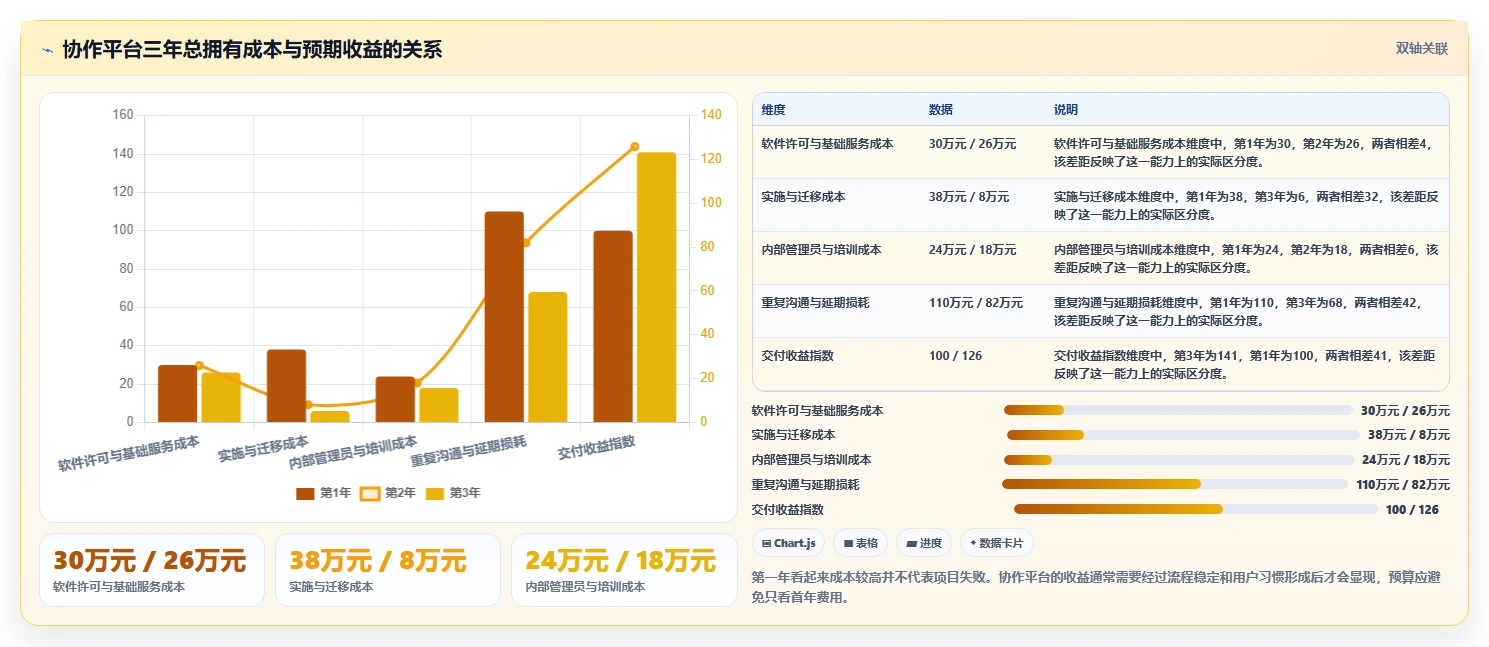Toggle the 第3年 legend entry
This screenshot has height=647, width=1489.
tap(453, 493)
